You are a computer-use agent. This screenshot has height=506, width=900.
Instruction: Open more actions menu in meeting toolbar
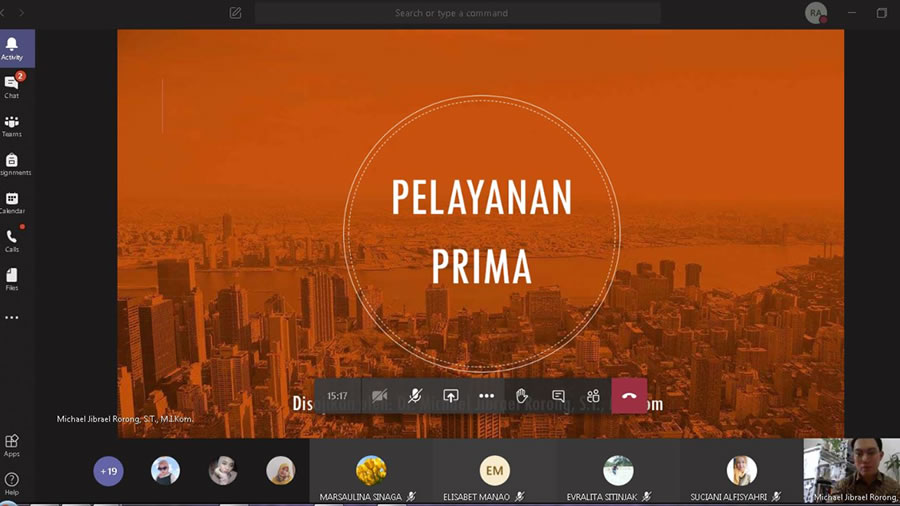click(486, 396)
